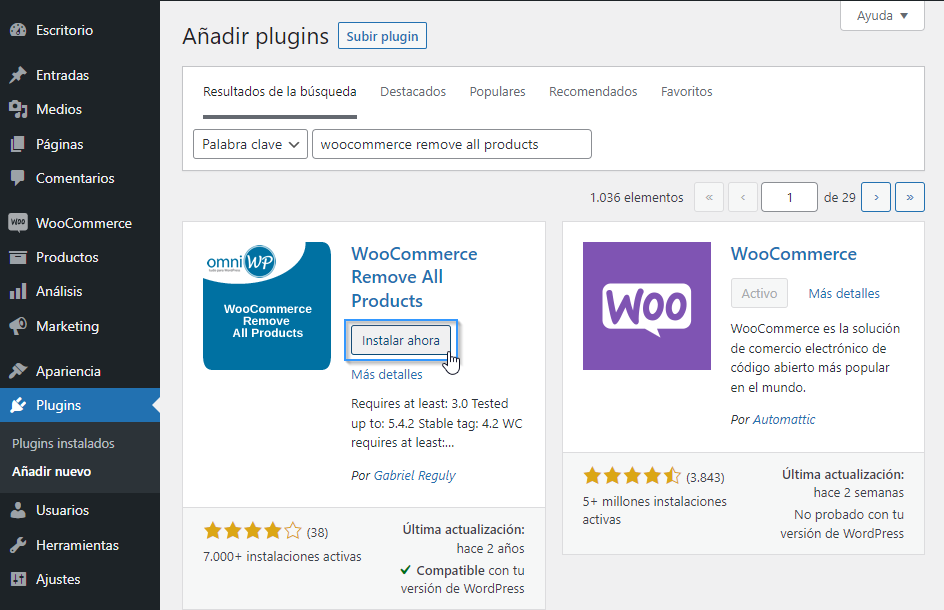
Task: Switch to the Destacados tab
Action: 413,92
